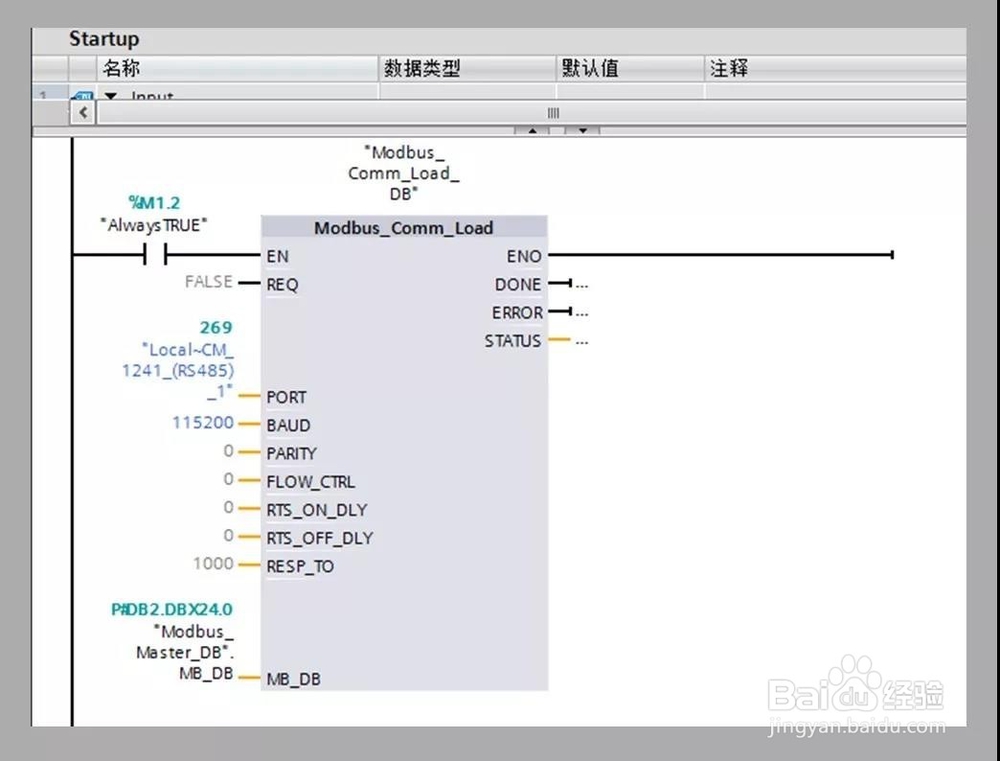The width and height of the screenshot is (1000, 761).
Task: Click the %M1.2 contact operand tag
Action: point(155,202)
